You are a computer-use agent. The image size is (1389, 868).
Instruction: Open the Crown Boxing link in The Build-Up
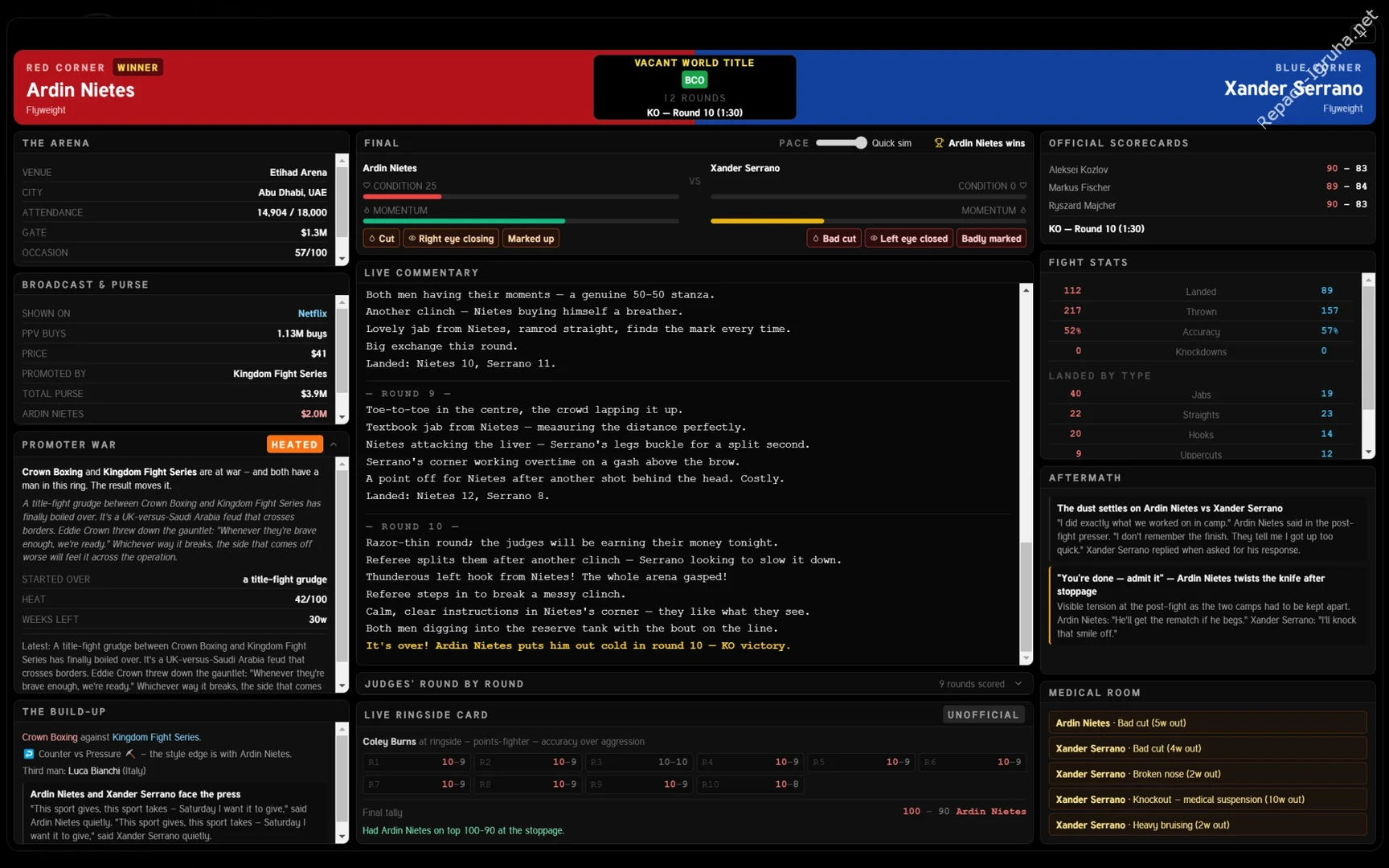click(x=50, y=737)
